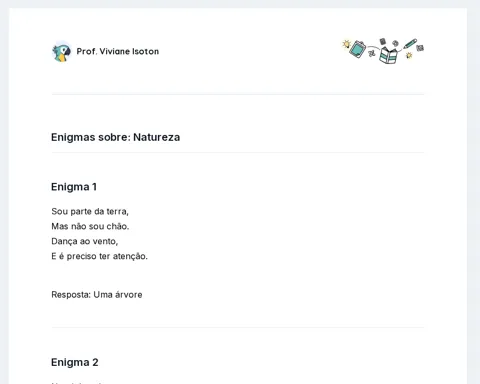
Task: Click the small dark card above the book
Action: (x=383, y=41)
